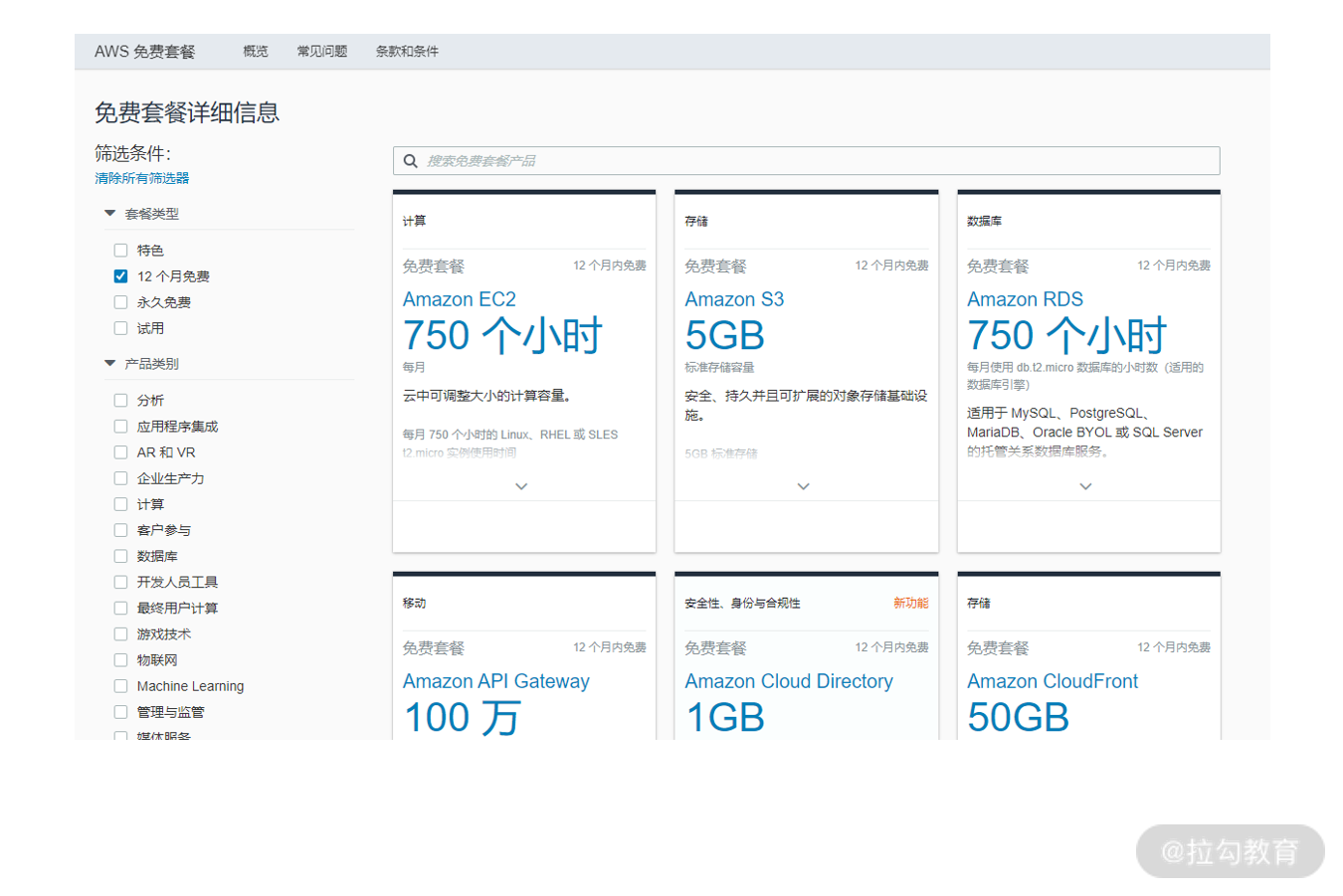Toggle the 计算 category checkbox
1343x896 pixels.
[x=120, y=504]
